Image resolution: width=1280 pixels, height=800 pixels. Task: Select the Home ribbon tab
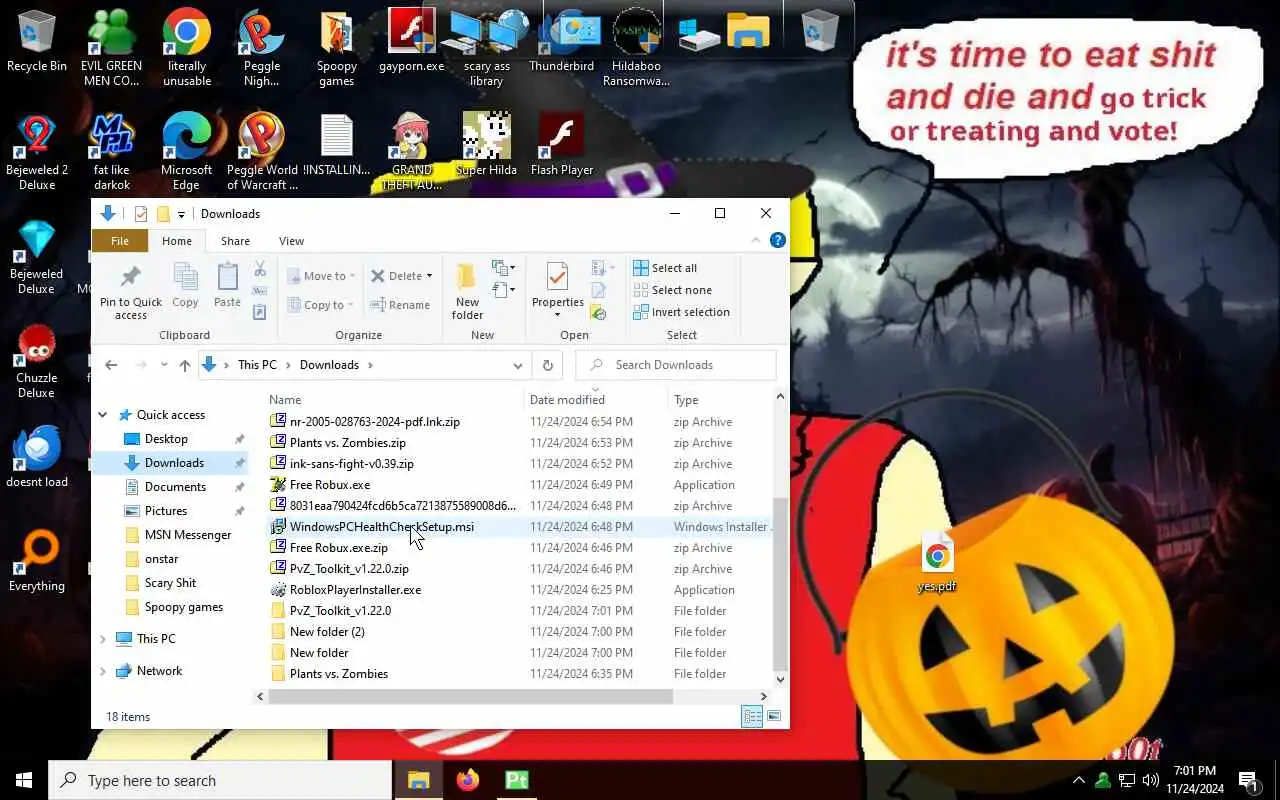click(177, 241)
